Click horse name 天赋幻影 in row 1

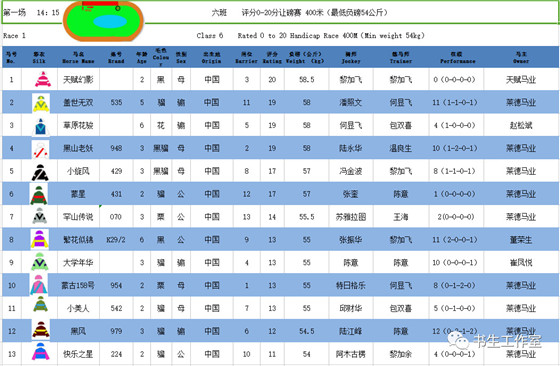point(78,80)
